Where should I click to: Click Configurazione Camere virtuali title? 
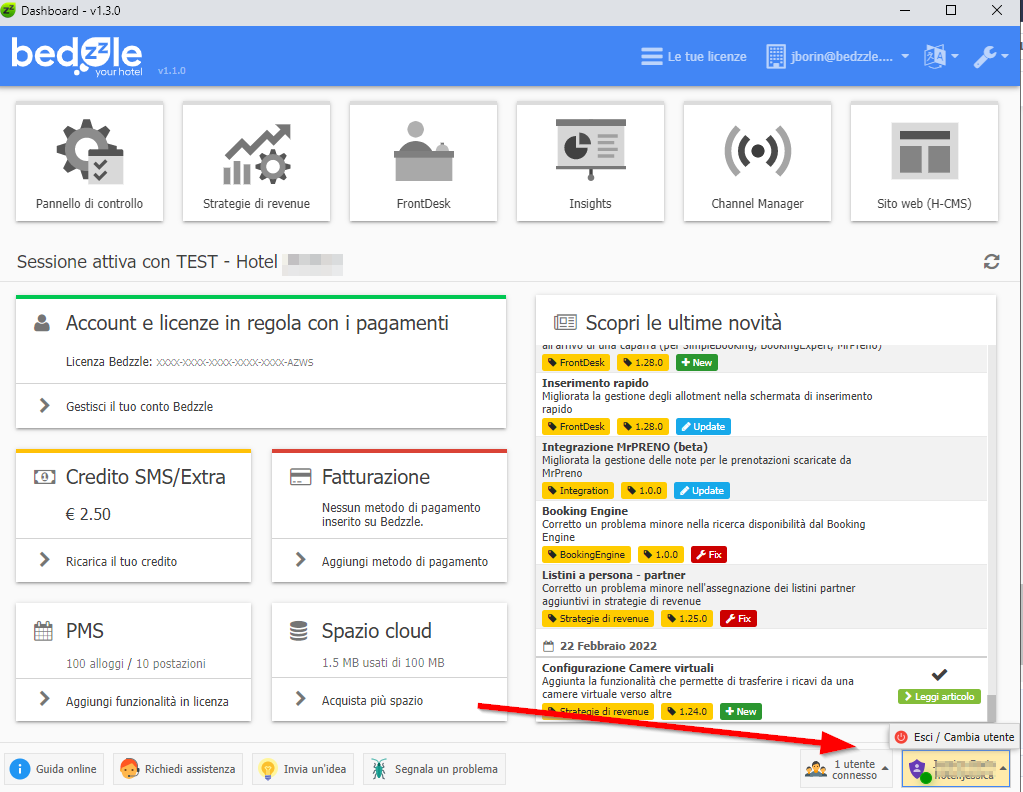[628, 667]
